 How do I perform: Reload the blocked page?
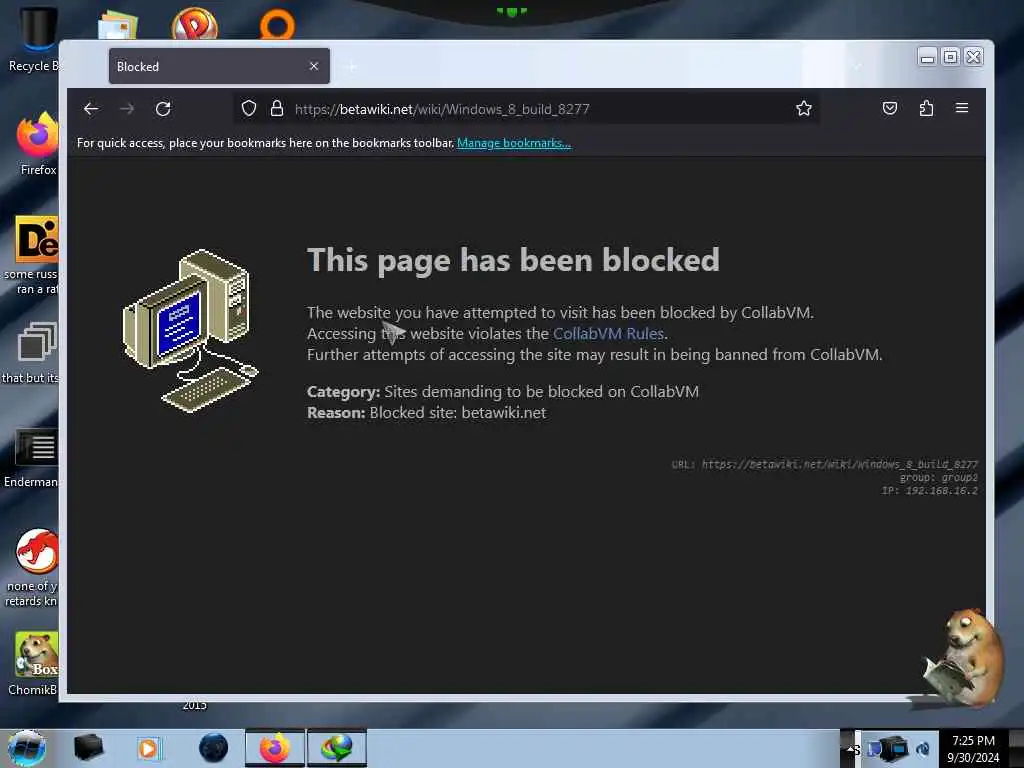[x=163, y=108]
